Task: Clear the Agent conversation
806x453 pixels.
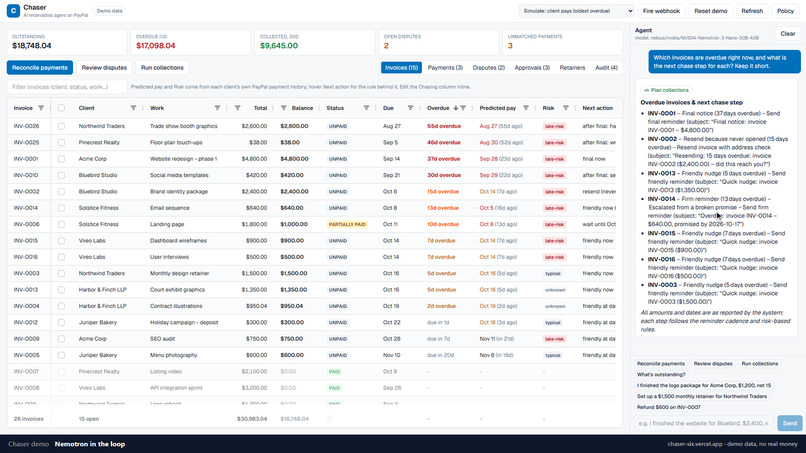Action: click(787, 33)
